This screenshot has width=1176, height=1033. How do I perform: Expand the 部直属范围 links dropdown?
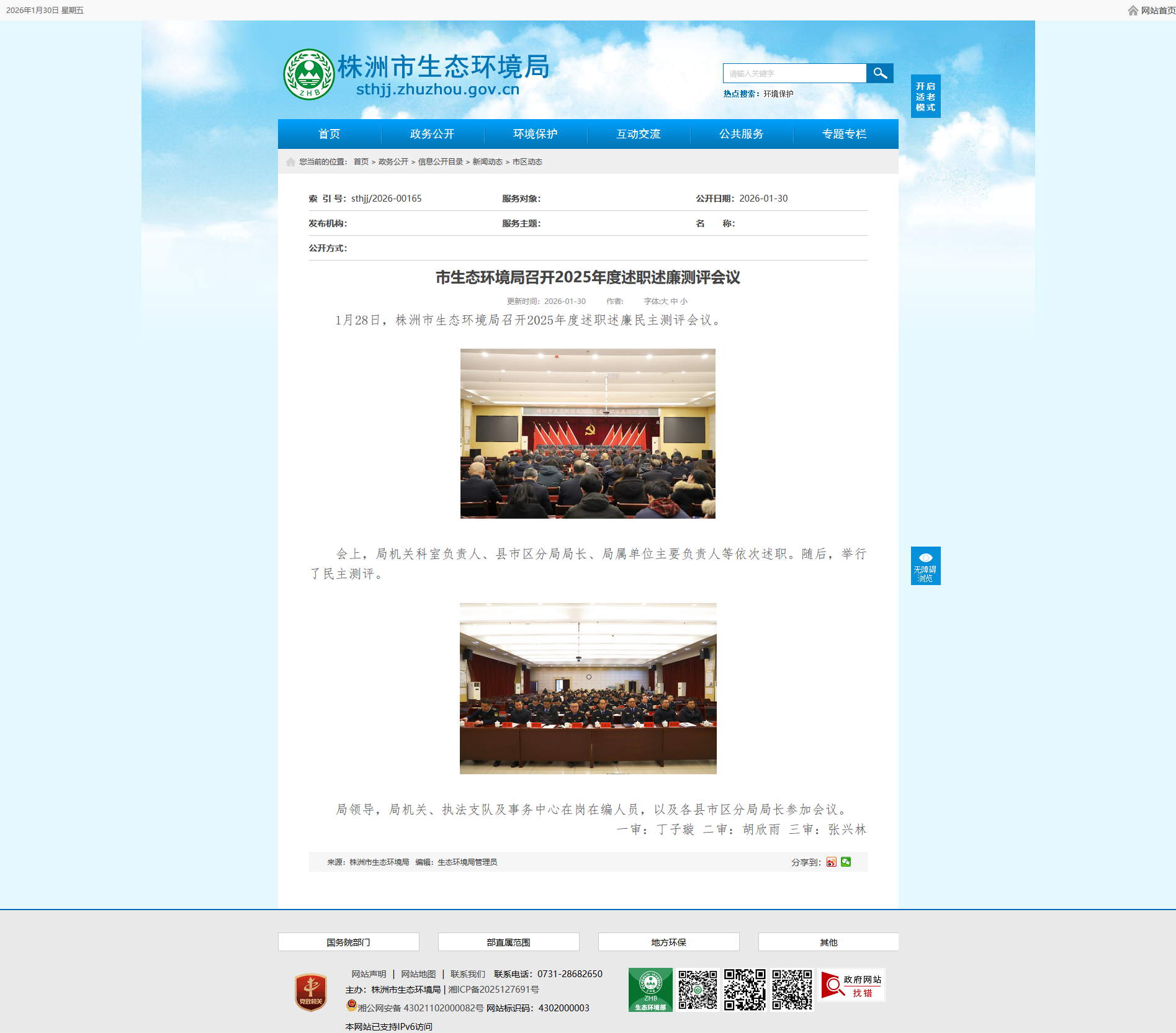point(508,942)
